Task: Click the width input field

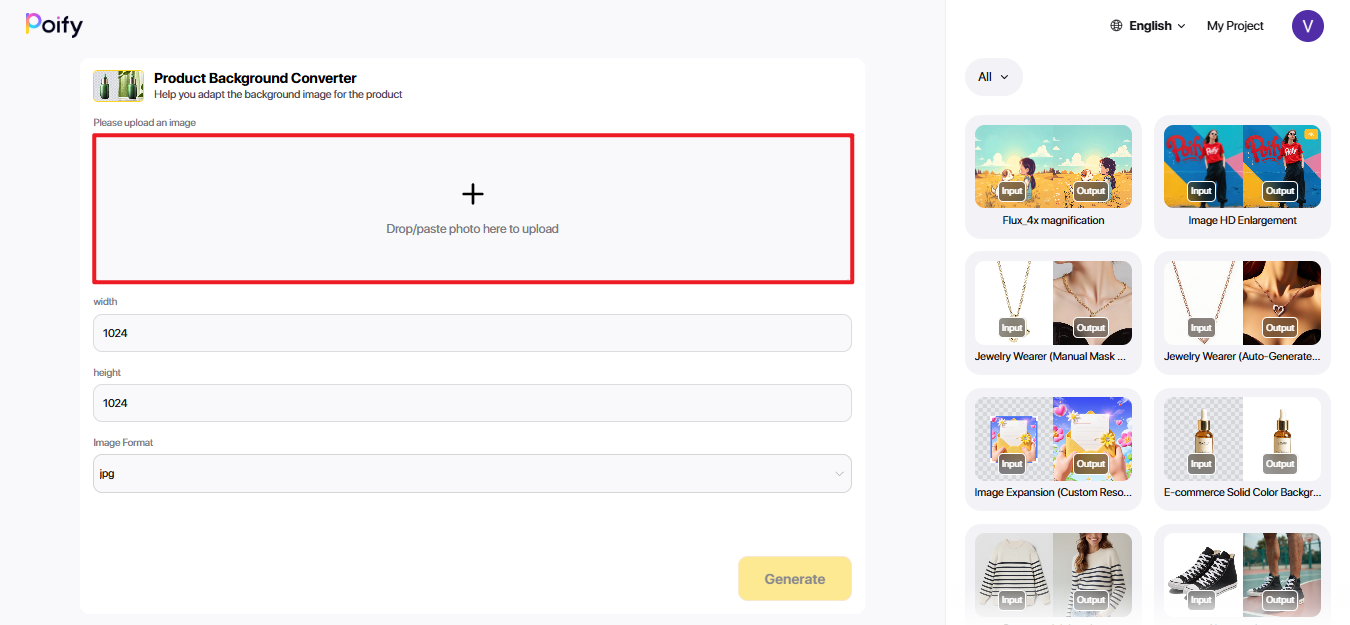Action: tap(472, 333)
